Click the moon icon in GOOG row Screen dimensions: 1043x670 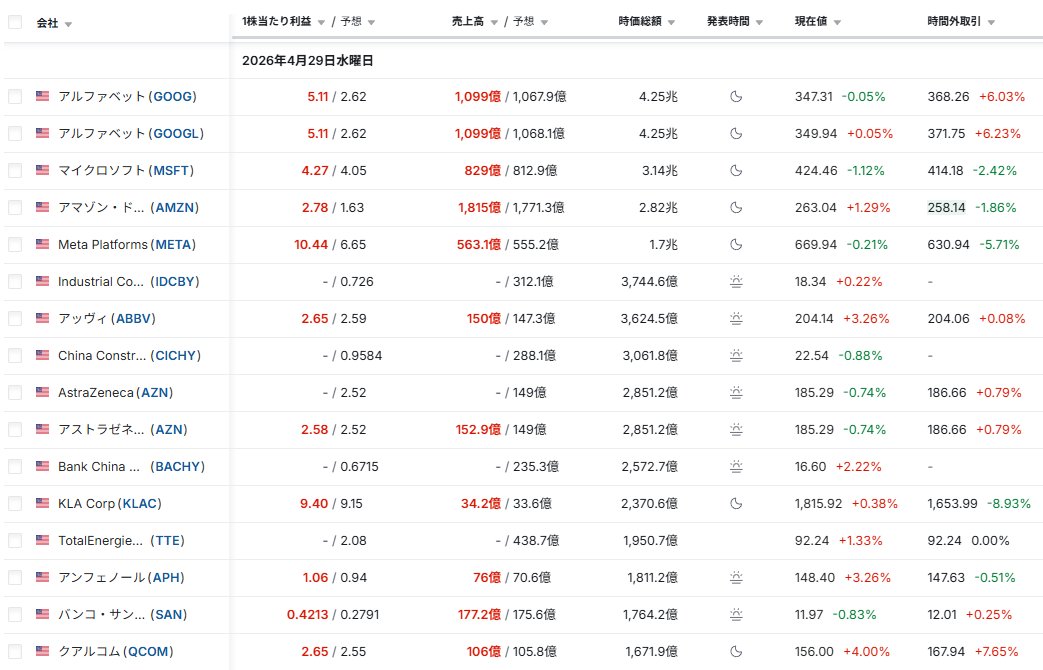click(736, 96)
